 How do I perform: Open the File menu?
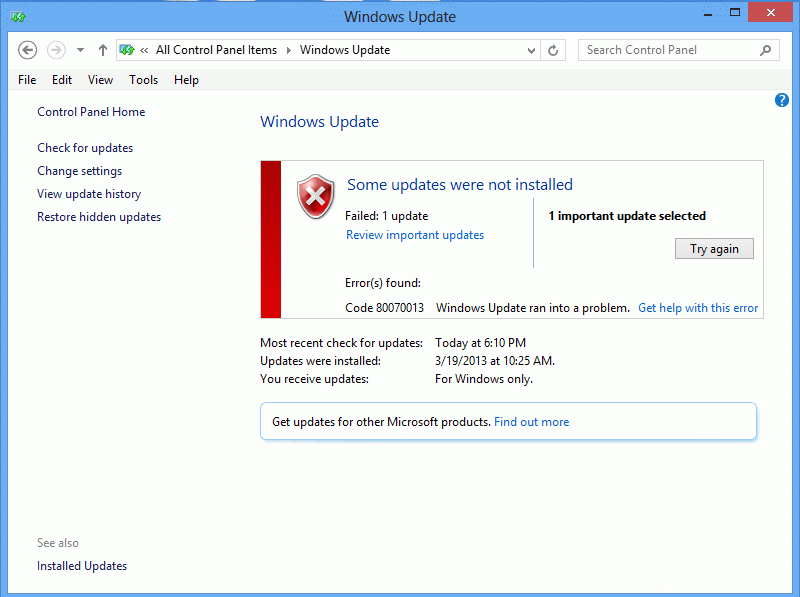[27, 80]
